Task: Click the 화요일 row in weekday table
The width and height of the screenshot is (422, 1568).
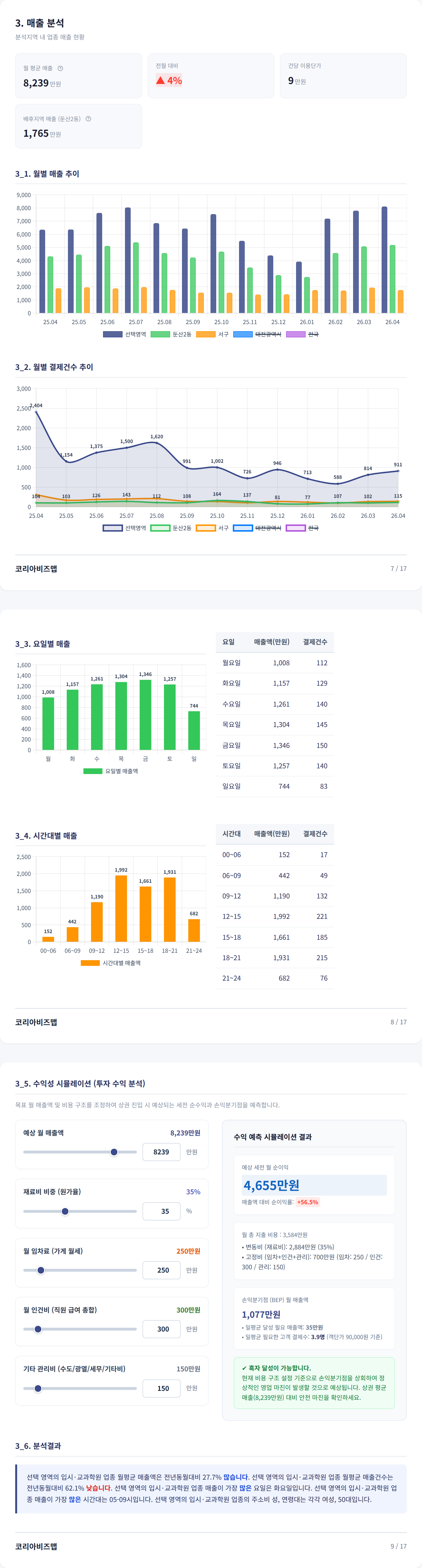Action: (x=275, y=684)
